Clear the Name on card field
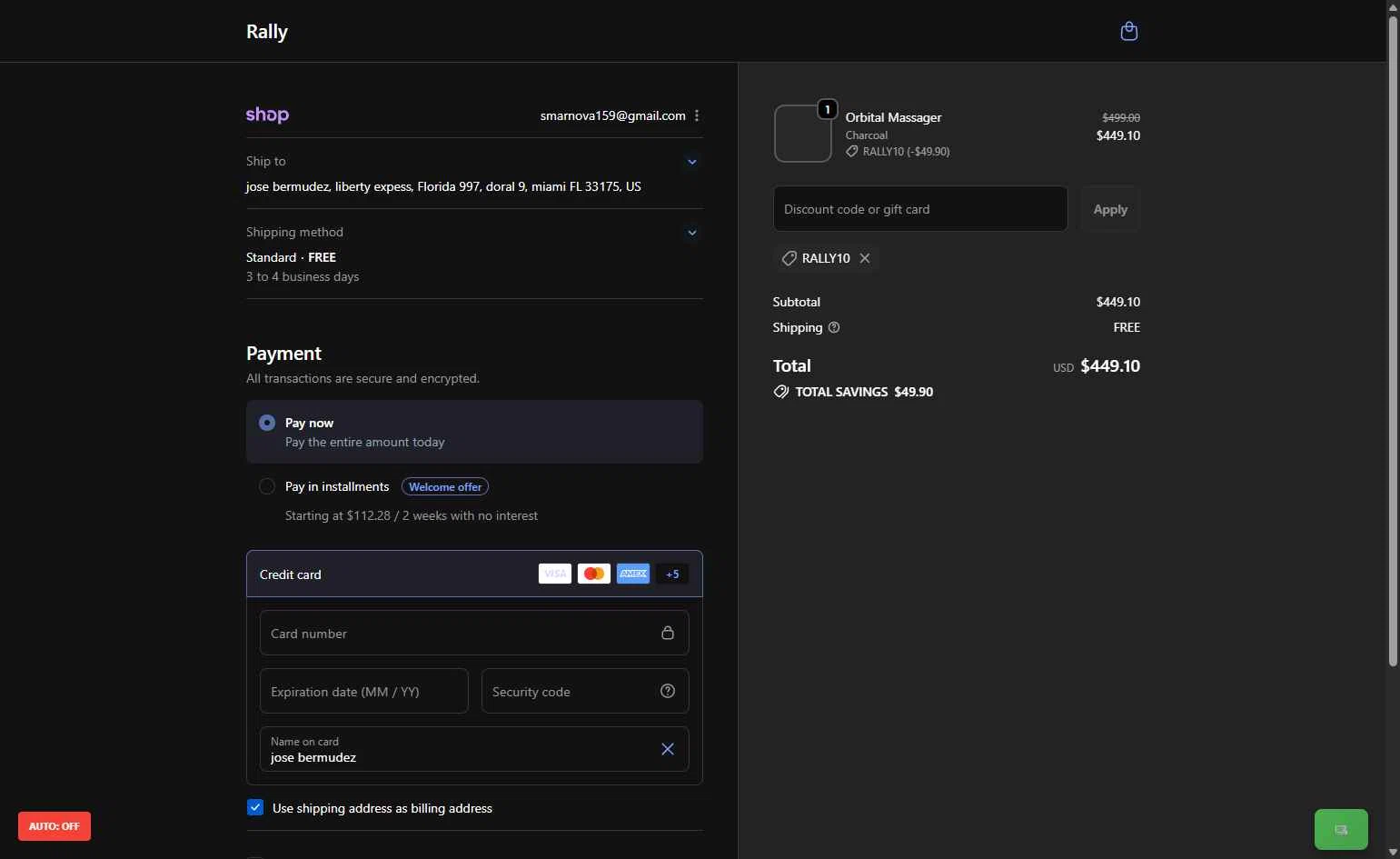The image size is (1400, 859). (668, 749)
